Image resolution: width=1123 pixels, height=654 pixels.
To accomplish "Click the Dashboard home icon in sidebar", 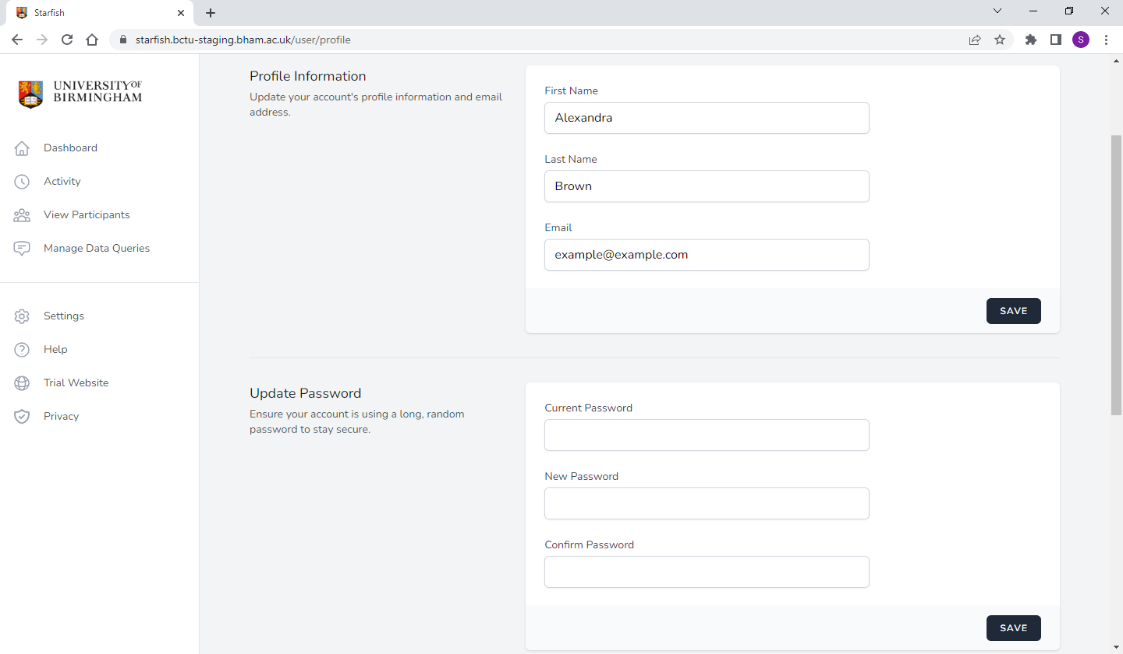I will coord(22,148).
